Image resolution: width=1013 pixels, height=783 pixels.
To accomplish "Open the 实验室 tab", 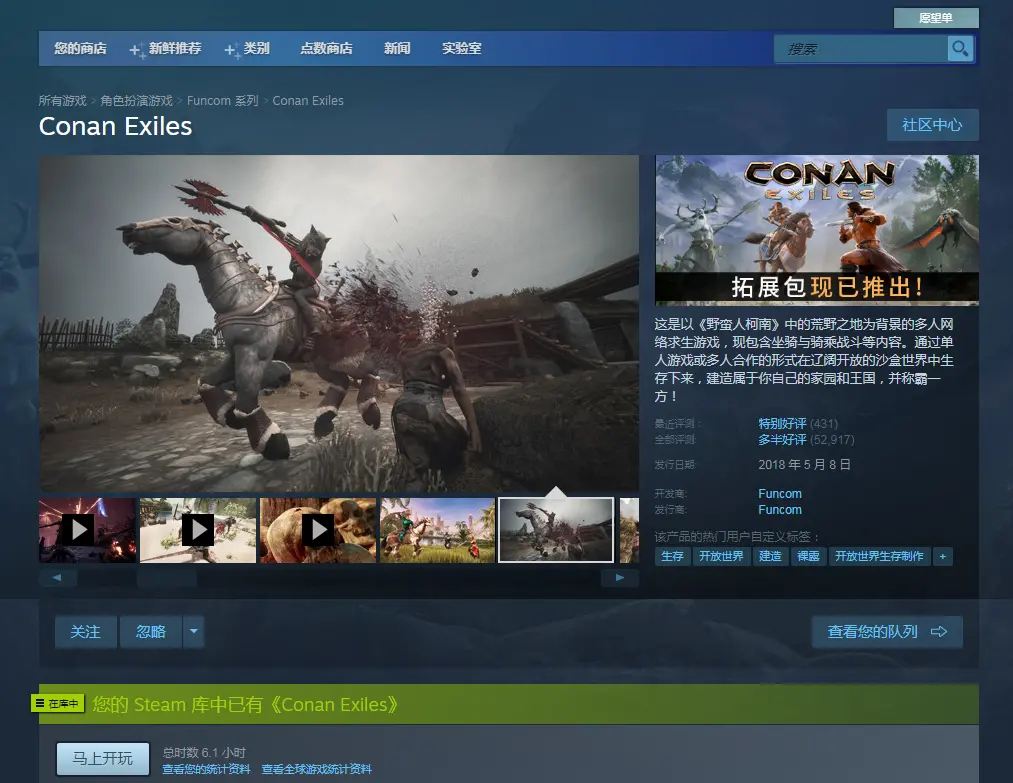I will pos(462,48).
